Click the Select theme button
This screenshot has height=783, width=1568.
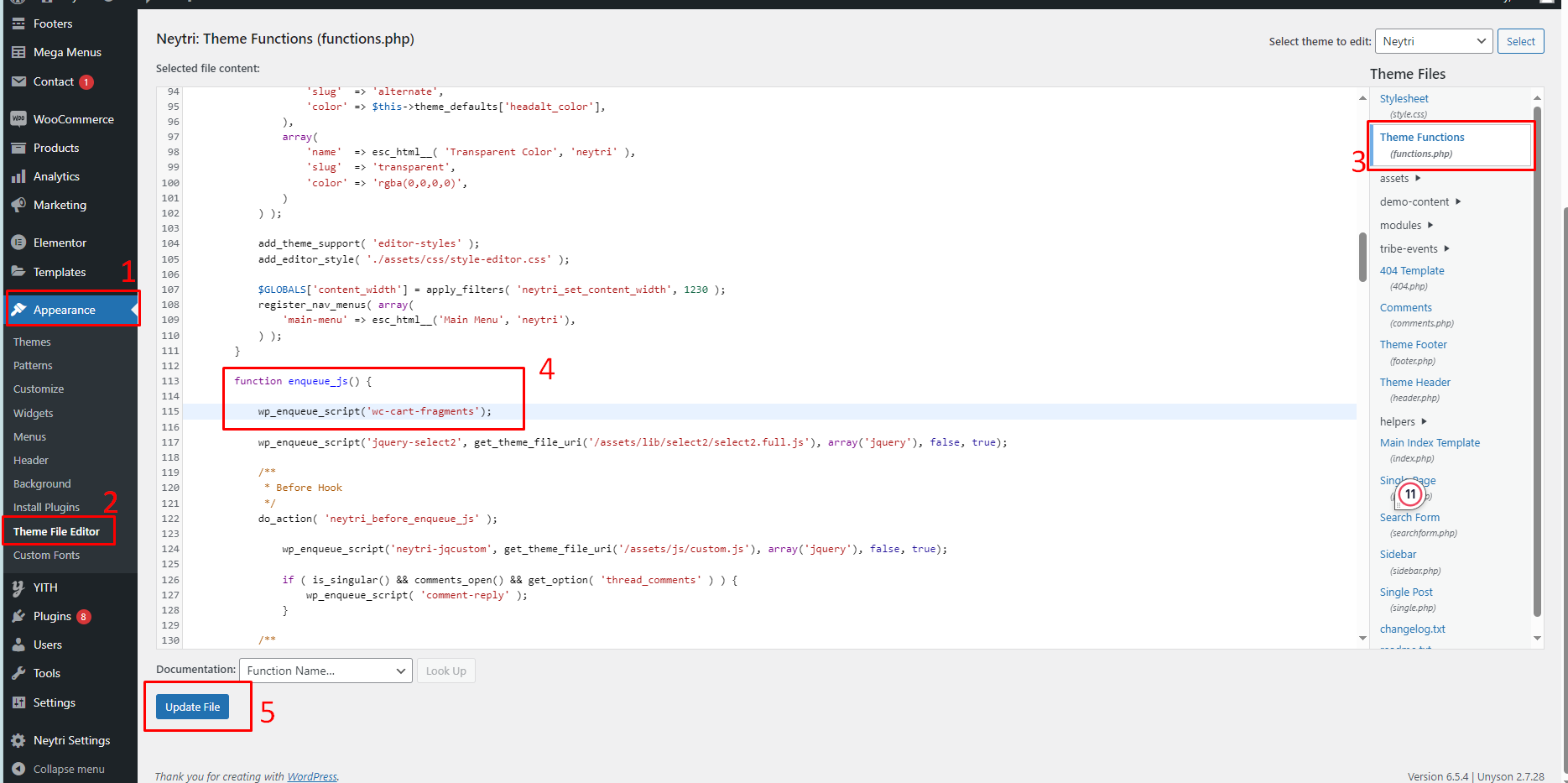(x=1520, y=41)
